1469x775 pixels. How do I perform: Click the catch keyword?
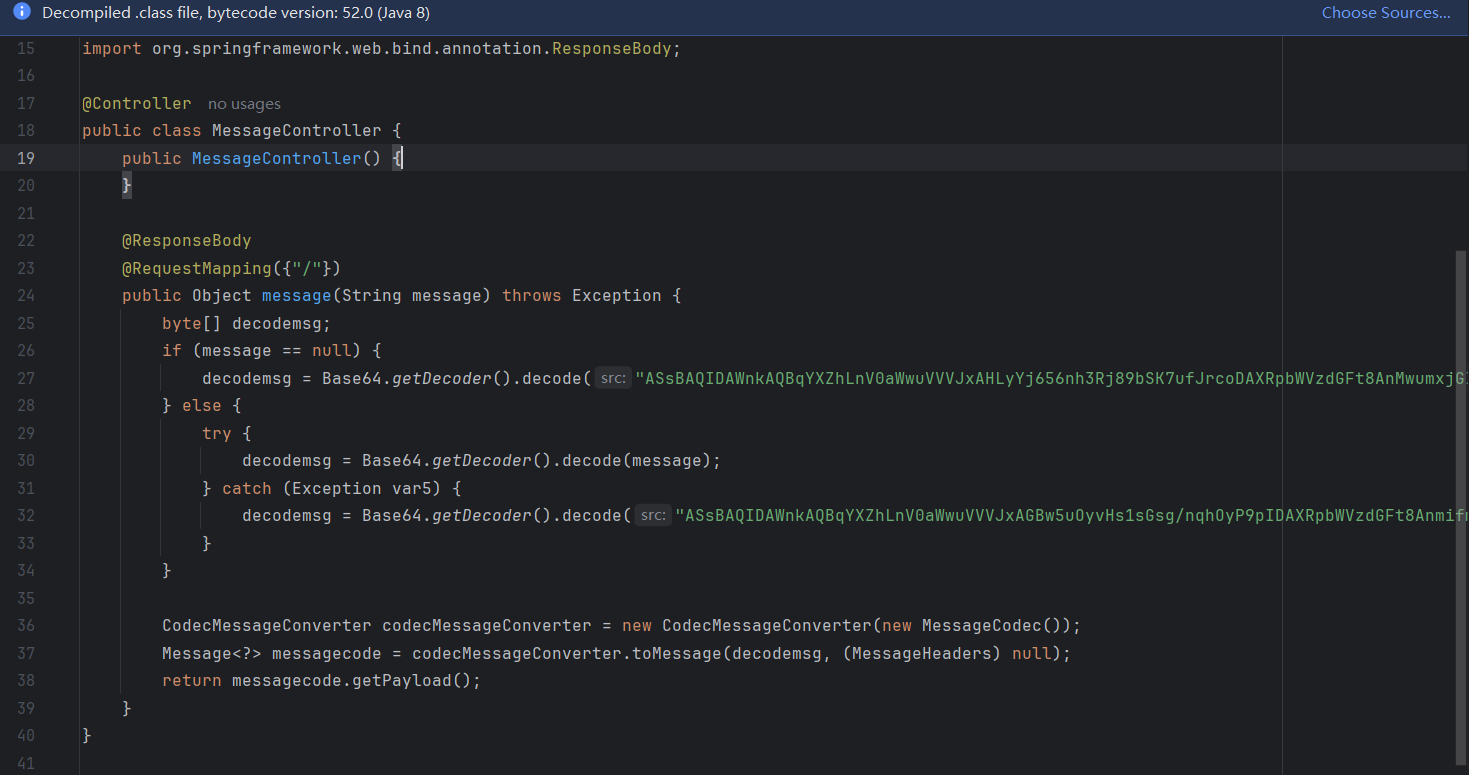point(246,488)
